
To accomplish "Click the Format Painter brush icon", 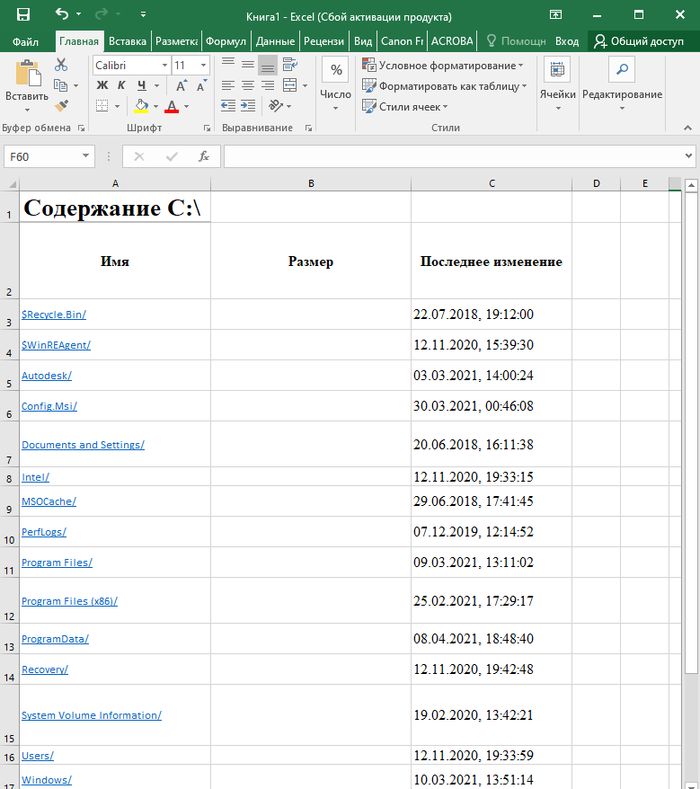I will [x=61, y=105].
